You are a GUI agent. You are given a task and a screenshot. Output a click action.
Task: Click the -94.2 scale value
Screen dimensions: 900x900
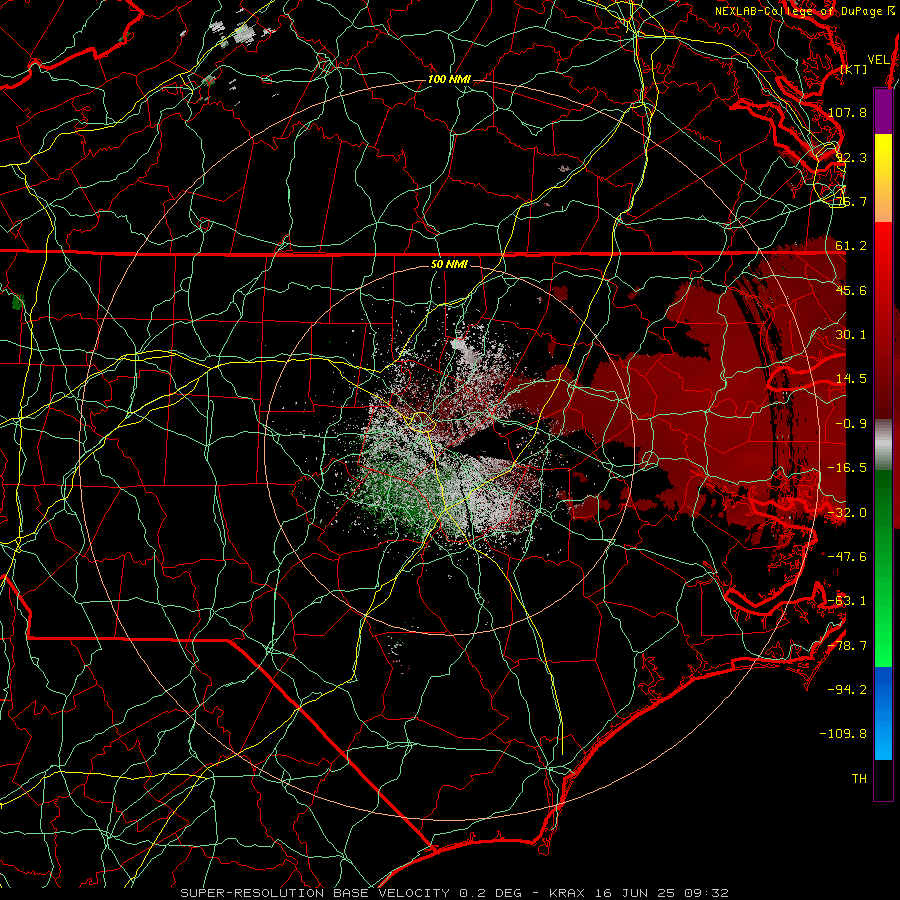tap(847, 690)
